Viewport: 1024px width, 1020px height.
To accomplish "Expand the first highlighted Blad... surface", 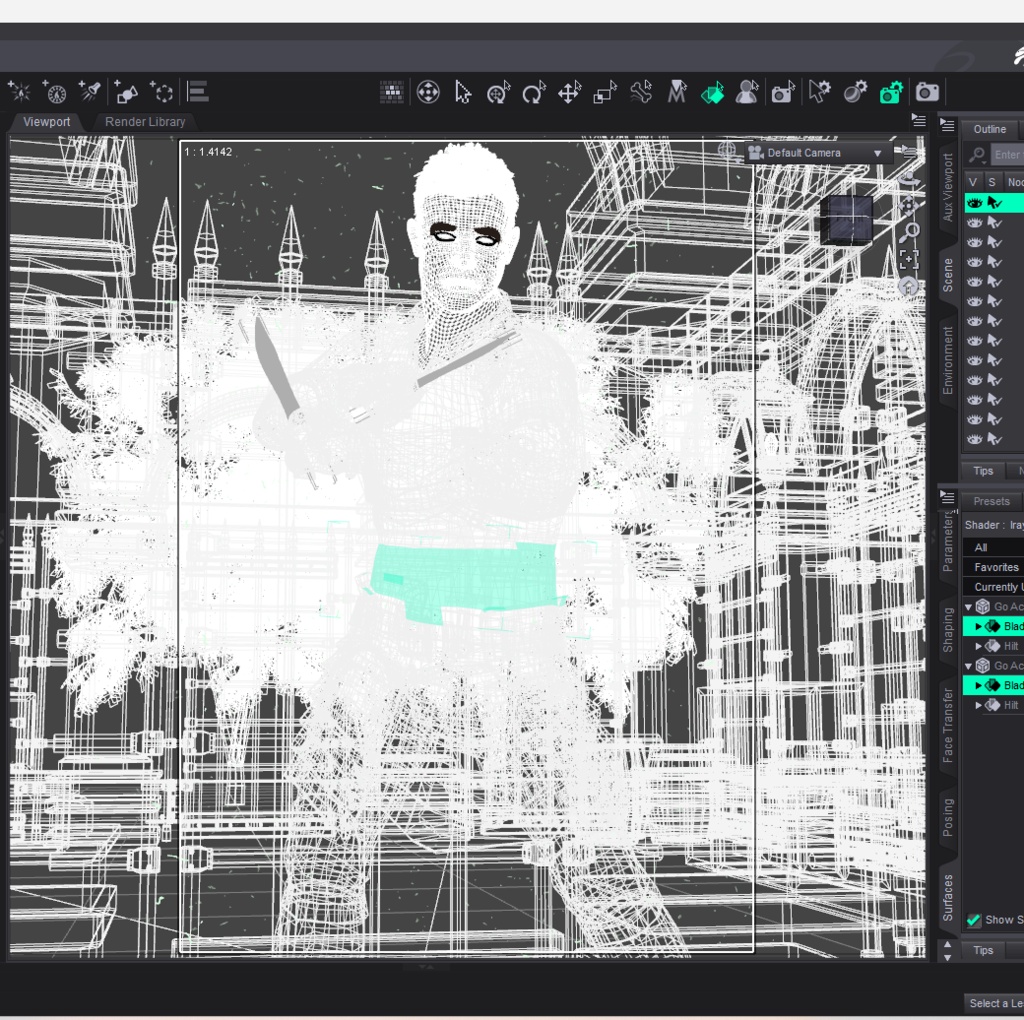I will [978, 626].
